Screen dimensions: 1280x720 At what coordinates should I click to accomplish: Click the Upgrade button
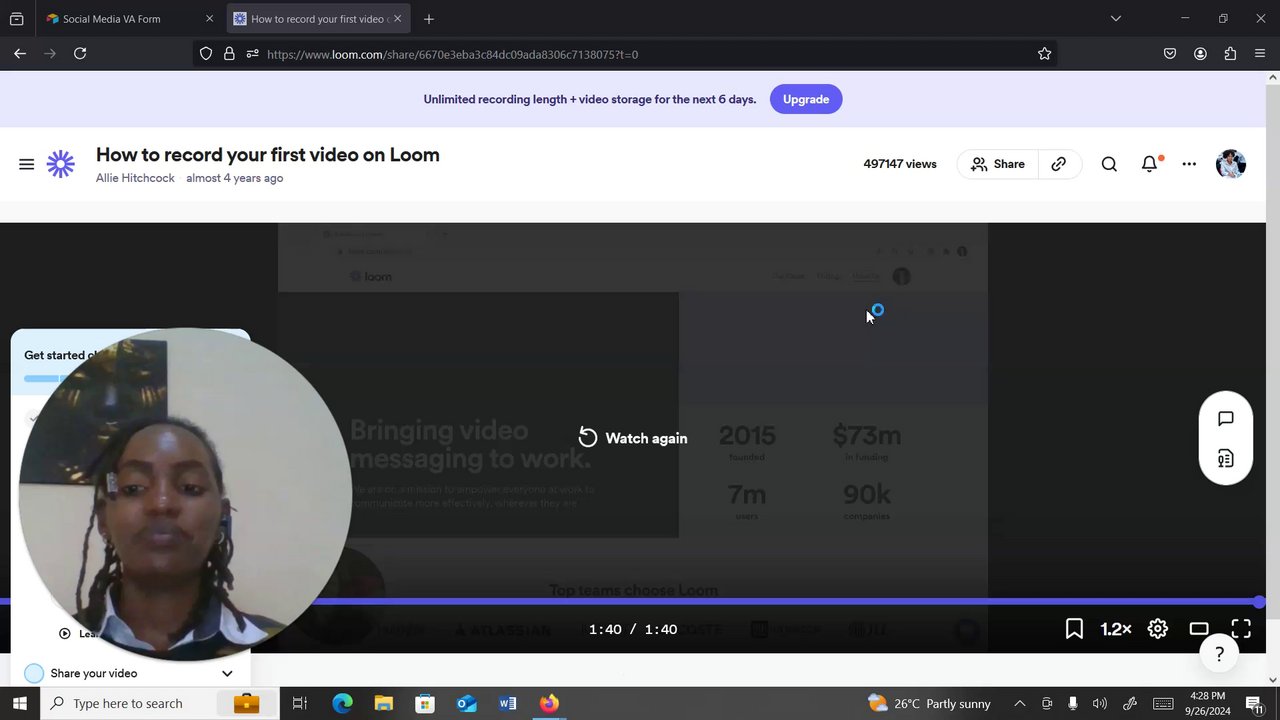coord(806,99)
